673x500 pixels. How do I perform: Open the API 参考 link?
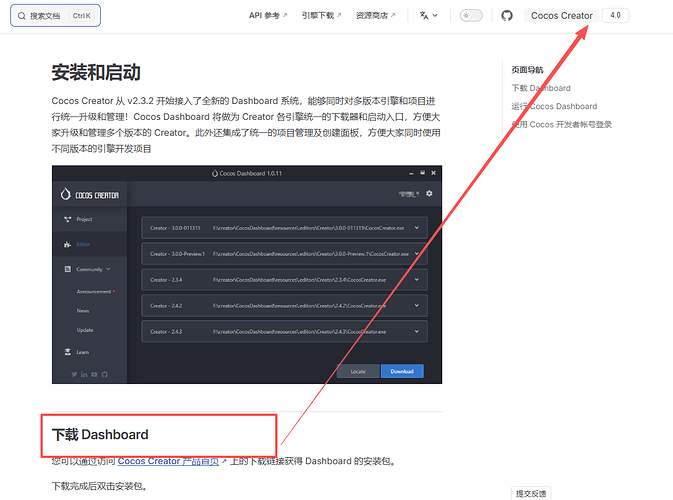268,15
